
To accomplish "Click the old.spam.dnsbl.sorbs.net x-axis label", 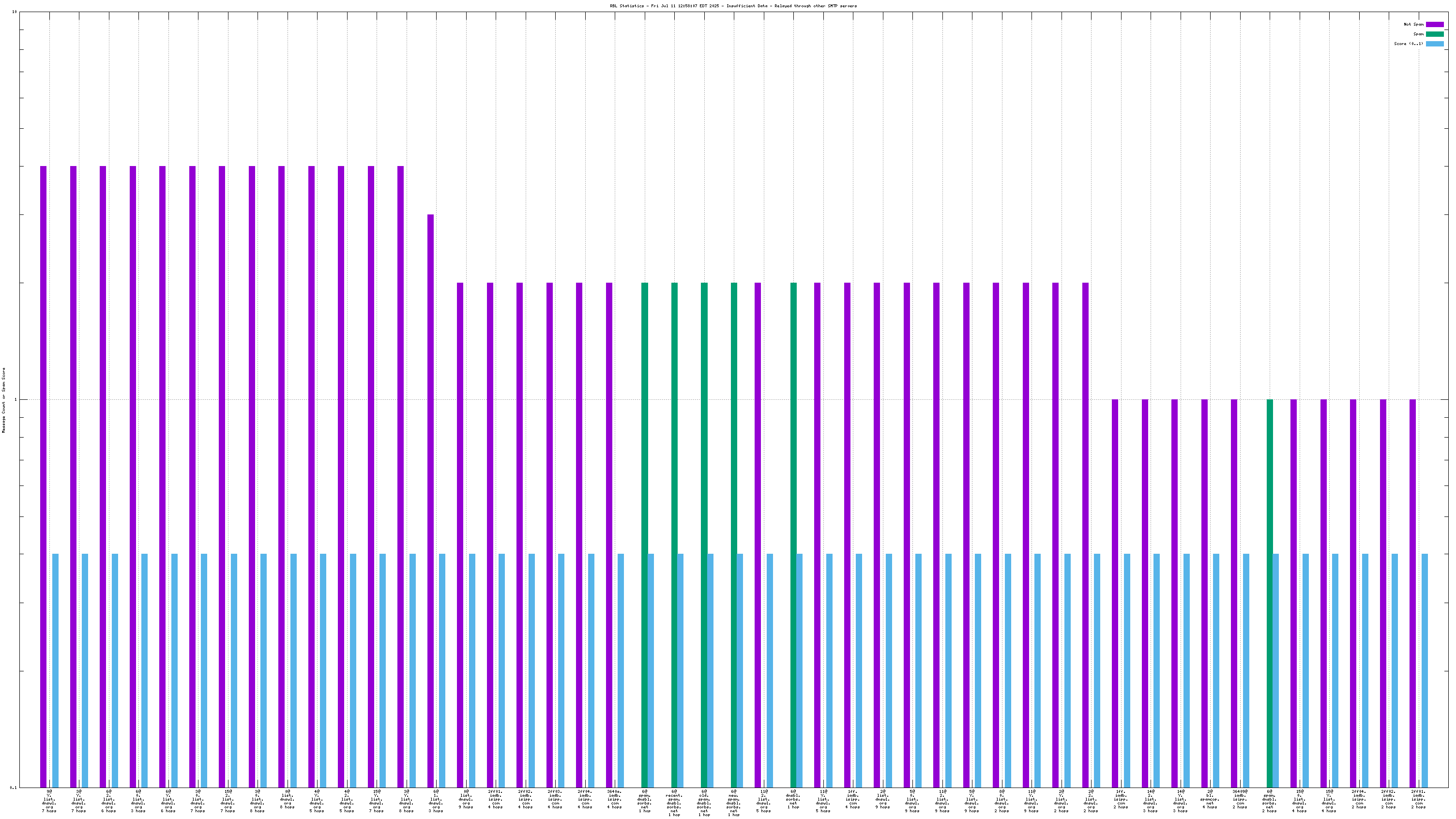I will pos(704,803).
